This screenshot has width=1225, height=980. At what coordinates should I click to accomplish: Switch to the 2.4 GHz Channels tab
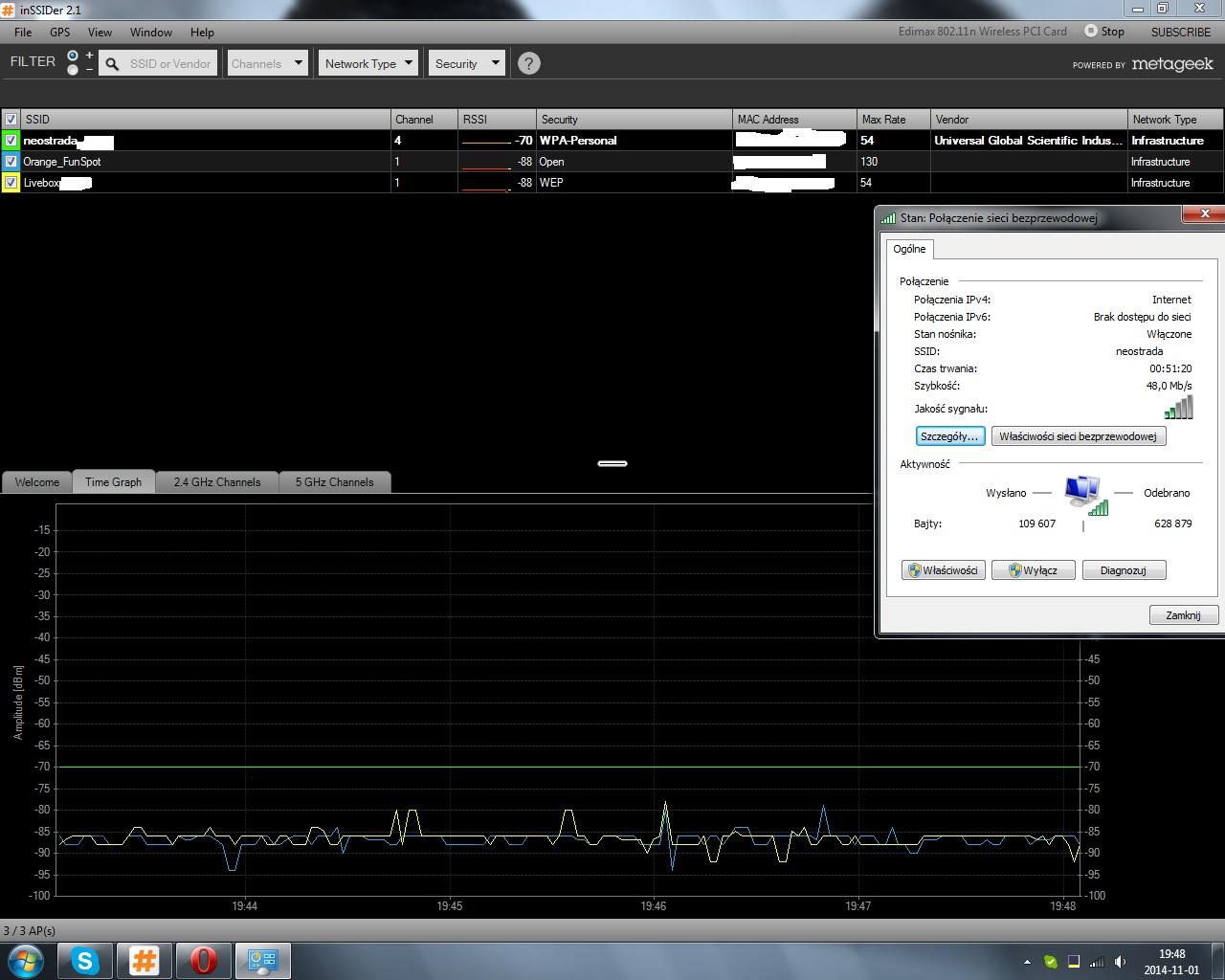click(217, 482)
